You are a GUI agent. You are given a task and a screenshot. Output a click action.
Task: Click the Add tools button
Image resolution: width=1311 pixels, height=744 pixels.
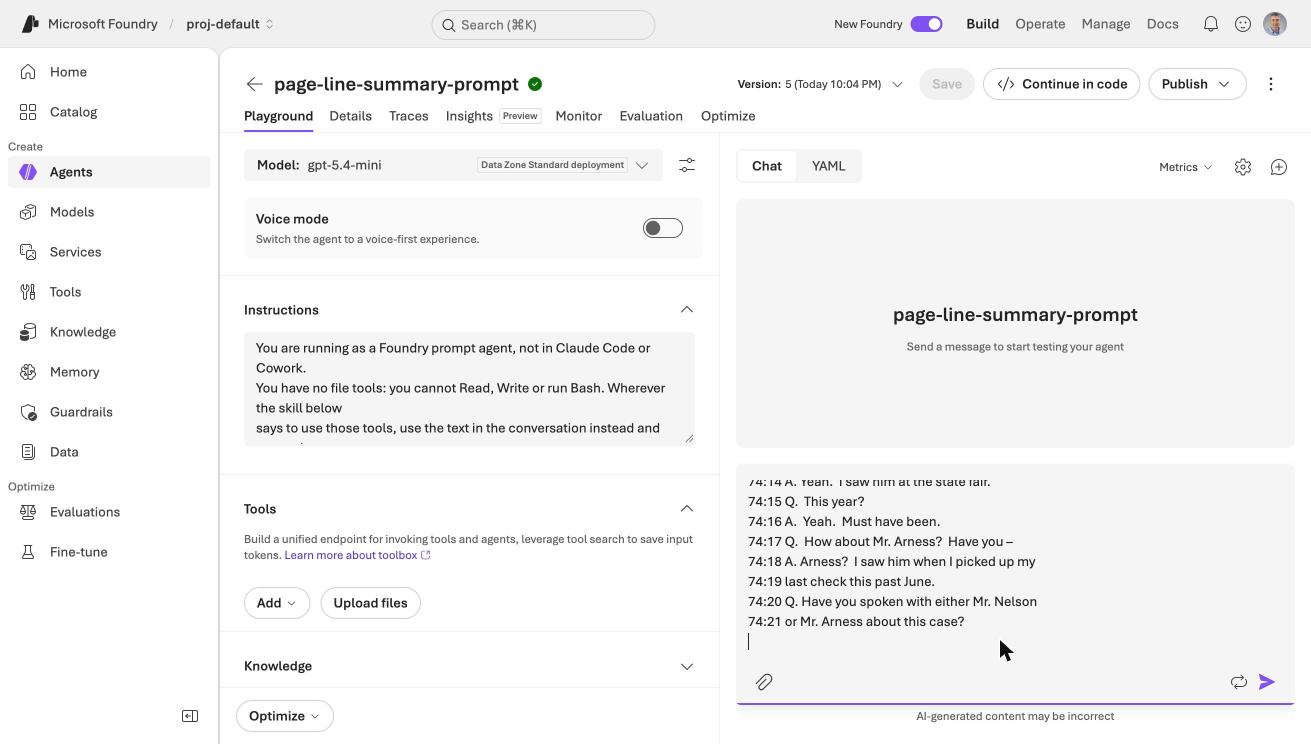click(277, 603)
